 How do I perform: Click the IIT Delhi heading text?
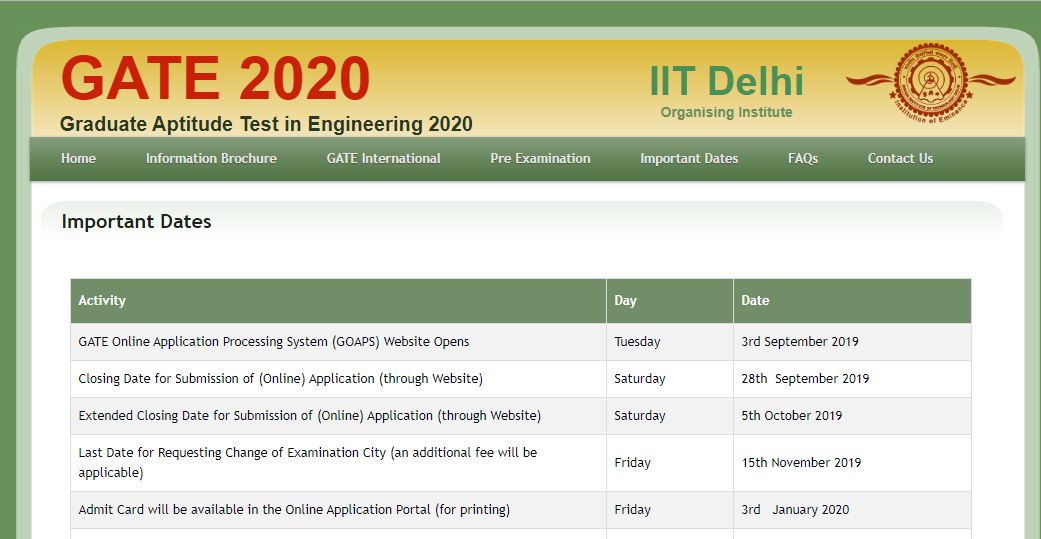coord(726,81)
